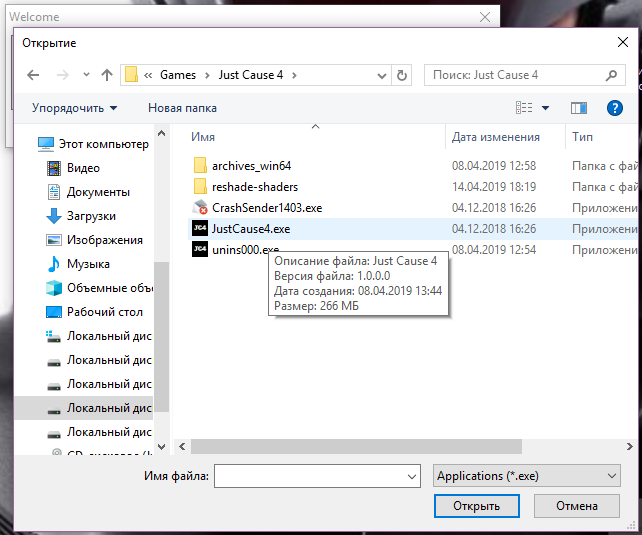The height and width of the screenshot is (535, 642).
Task: Expand chevron after Just Cause 4 path
Action: (294, 75)
